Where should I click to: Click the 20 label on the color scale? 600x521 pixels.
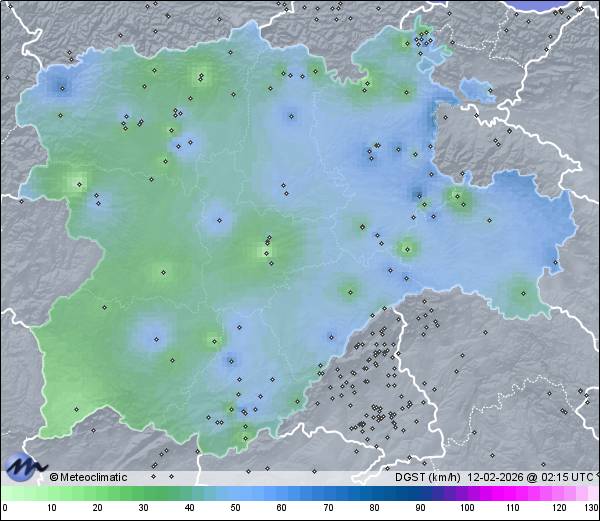pyautogui.click(x=97, y=508)
